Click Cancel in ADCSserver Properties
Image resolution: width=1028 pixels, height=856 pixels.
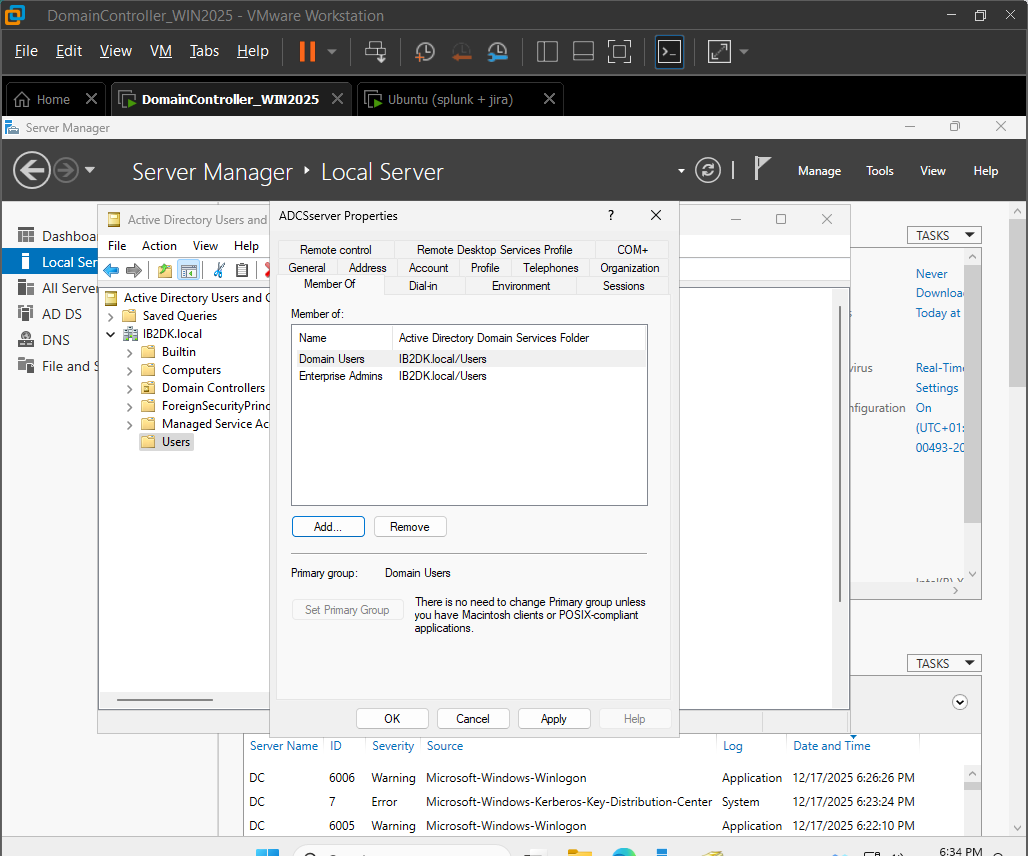coord(473,719)
